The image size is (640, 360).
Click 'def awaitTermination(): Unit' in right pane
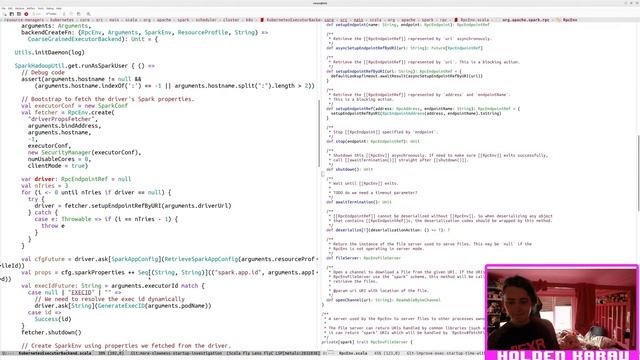click(359, 202)
